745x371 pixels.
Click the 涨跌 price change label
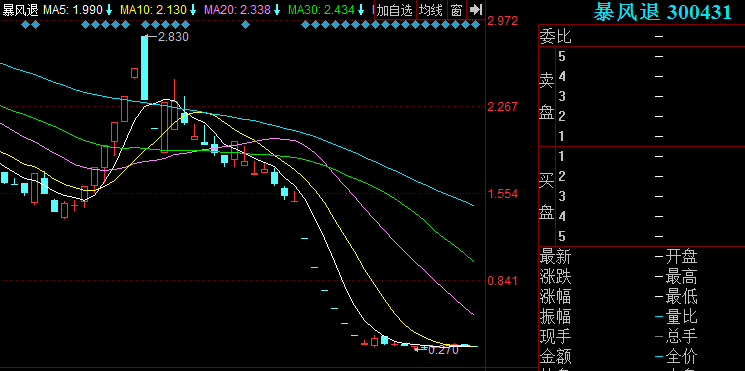coord(555,276)
